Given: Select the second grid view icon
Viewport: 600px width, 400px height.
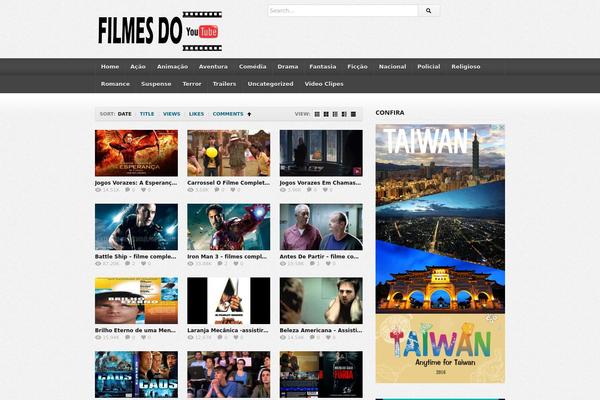Looking at the screenshot, I should tap(326, 114).
